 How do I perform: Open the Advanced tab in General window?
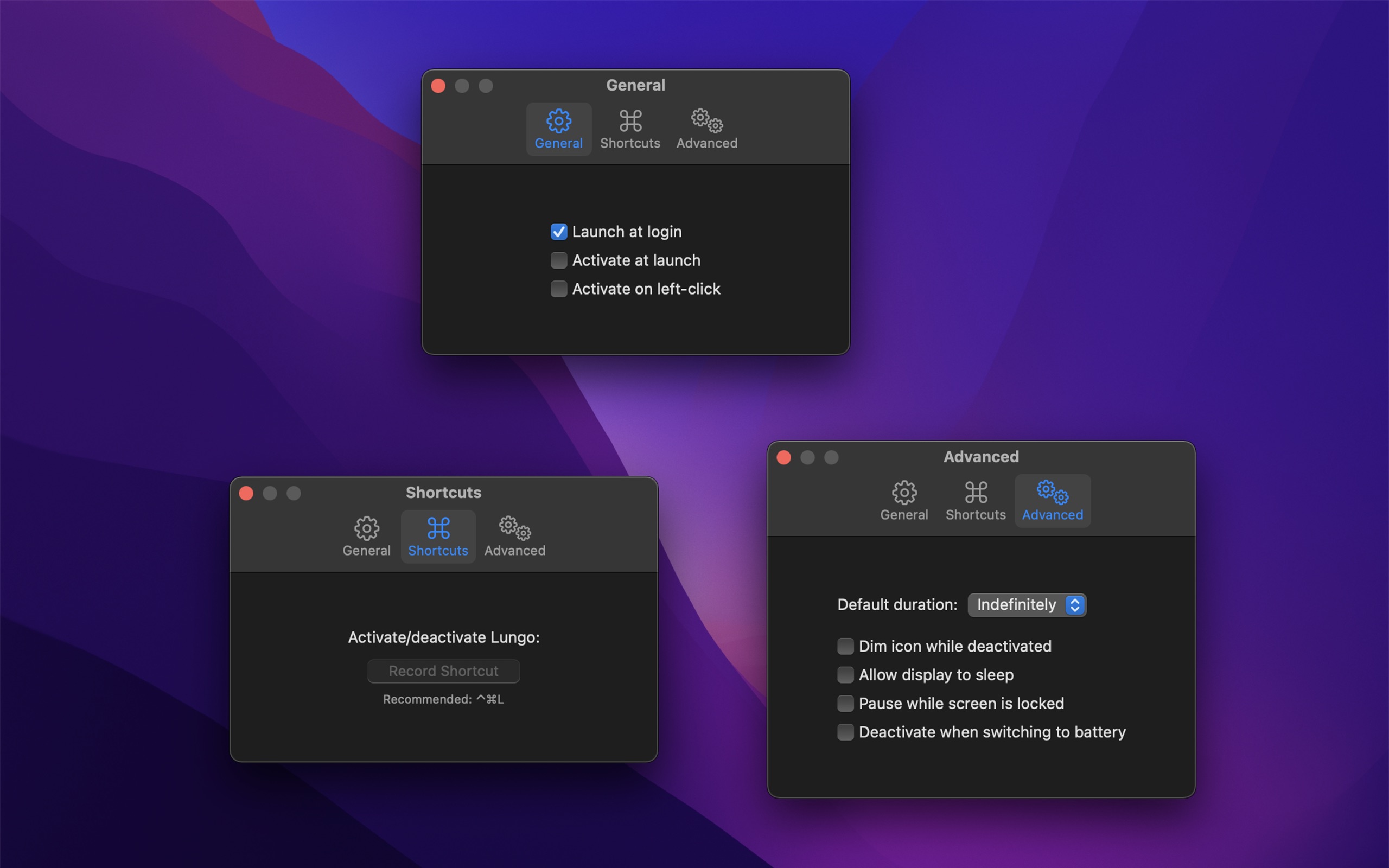click(x=707, y=128)
